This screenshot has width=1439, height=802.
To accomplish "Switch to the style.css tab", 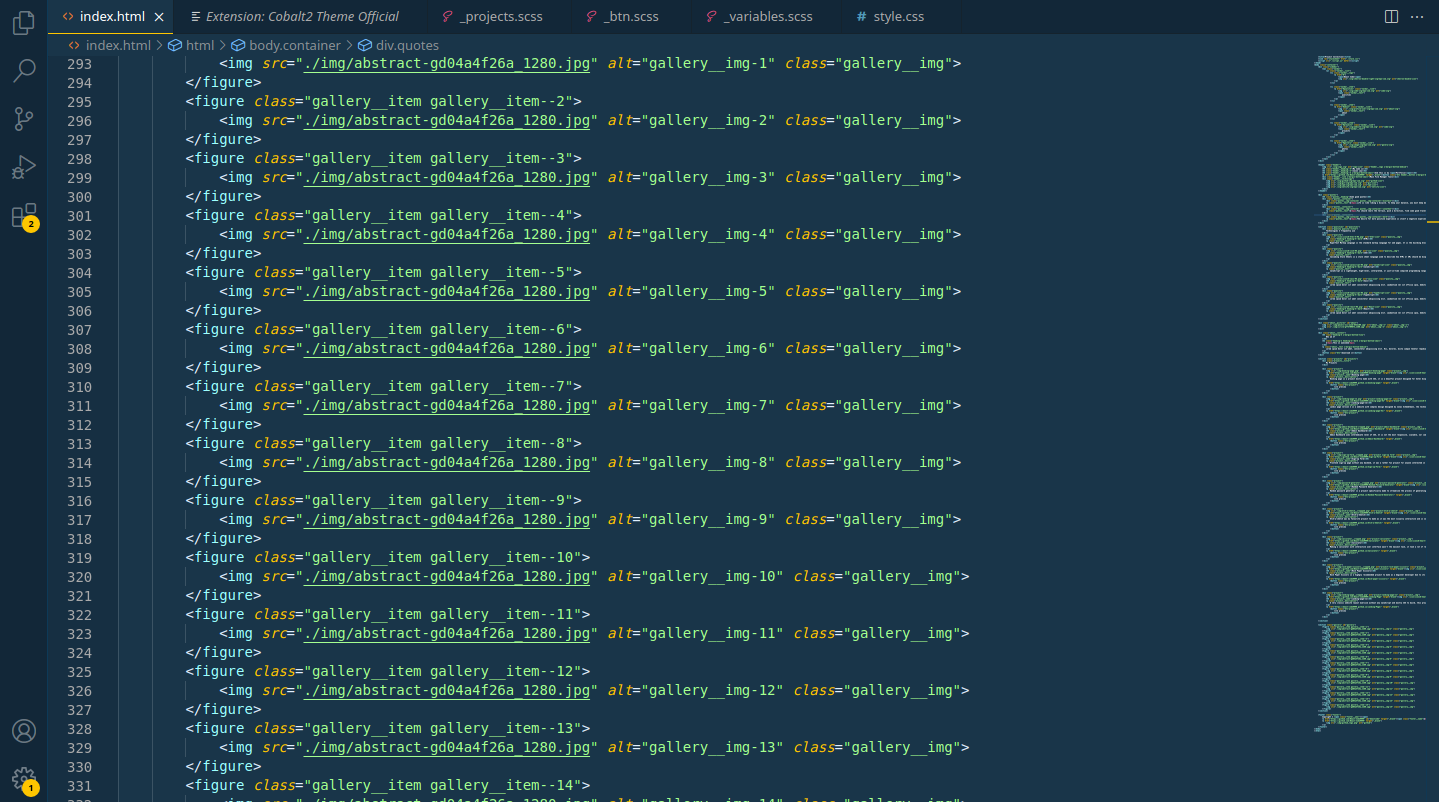I will pyautogui.click(x=899, y=16).
